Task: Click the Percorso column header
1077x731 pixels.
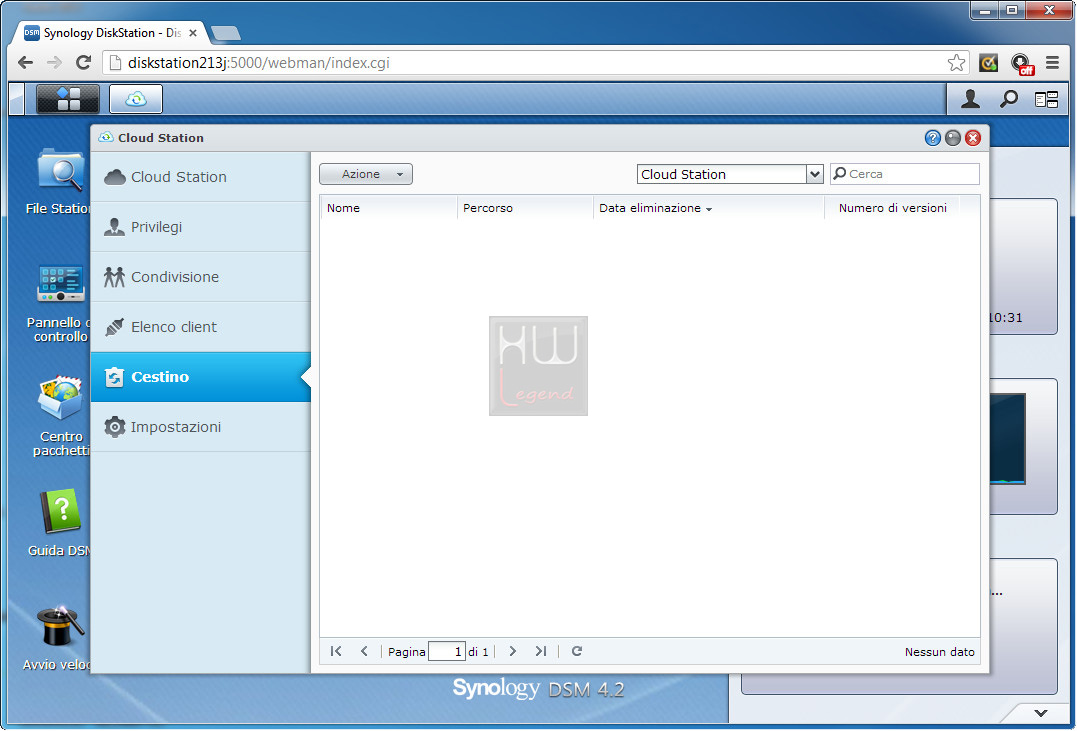Action: [525, 208]
